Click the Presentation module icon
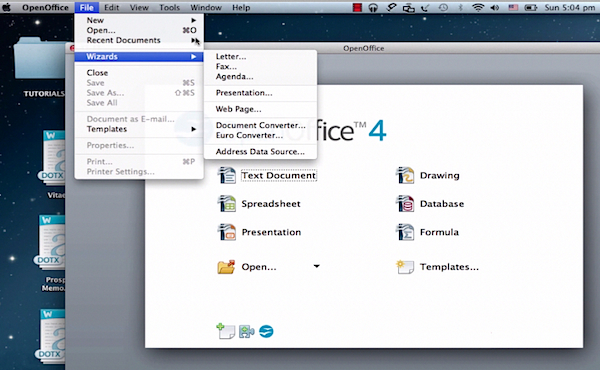 pos(227,232)
